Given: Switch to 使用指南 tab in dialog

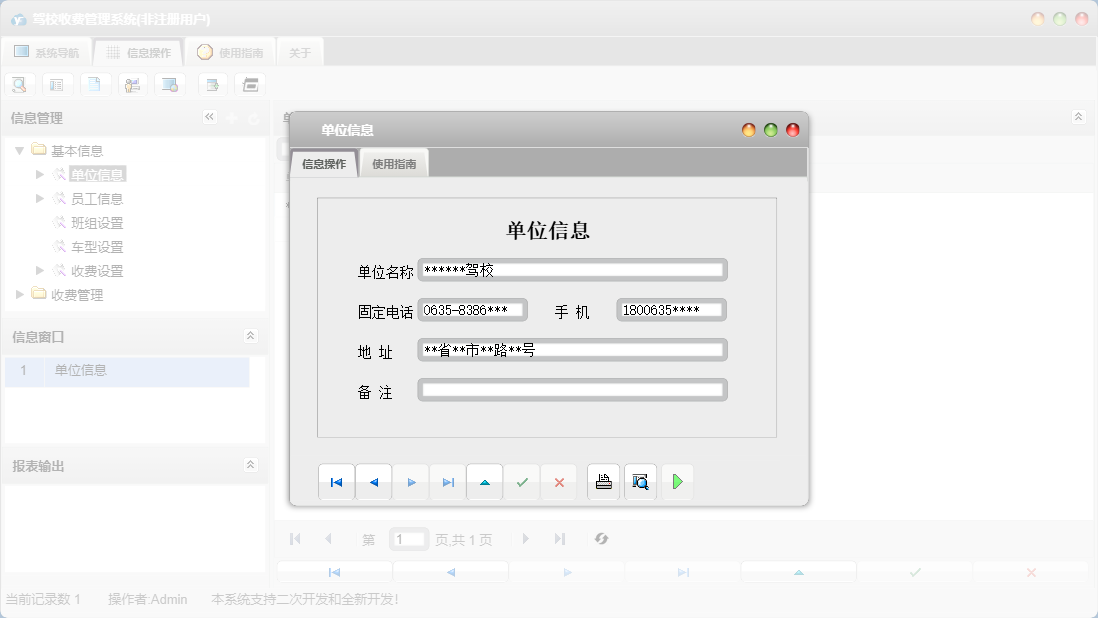Looking at the screenshot, I should tap(394, 164).
